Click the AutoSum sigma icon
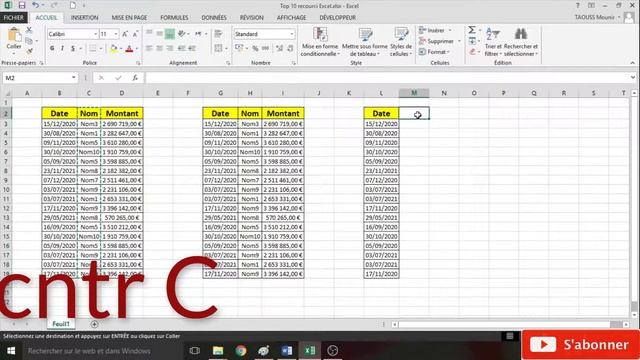The image size is (640, 360). click(472, 30)
